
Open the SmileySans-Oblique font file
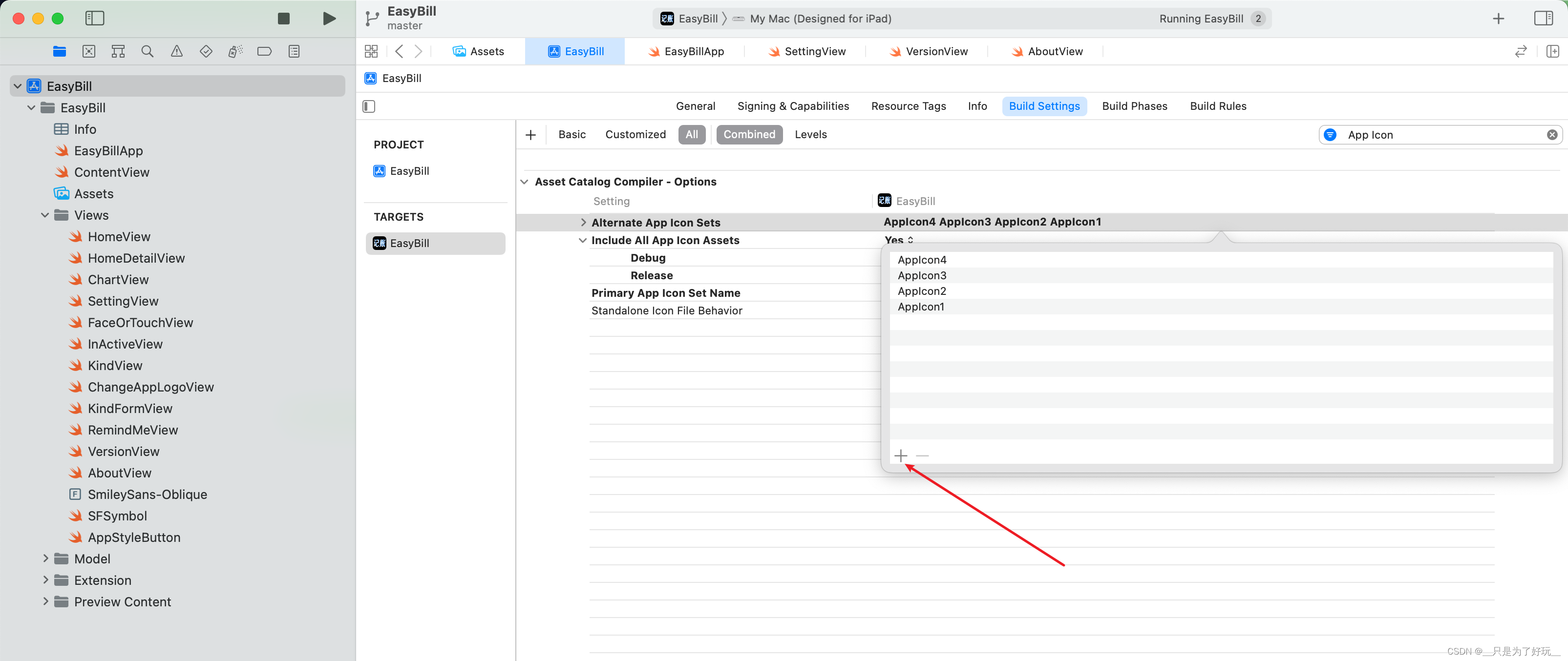pyautogui.click(x=148, y=495)
